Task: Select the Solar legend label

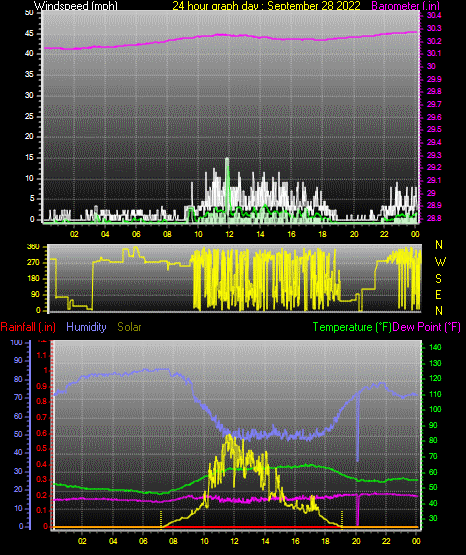Action: (130, 327)
